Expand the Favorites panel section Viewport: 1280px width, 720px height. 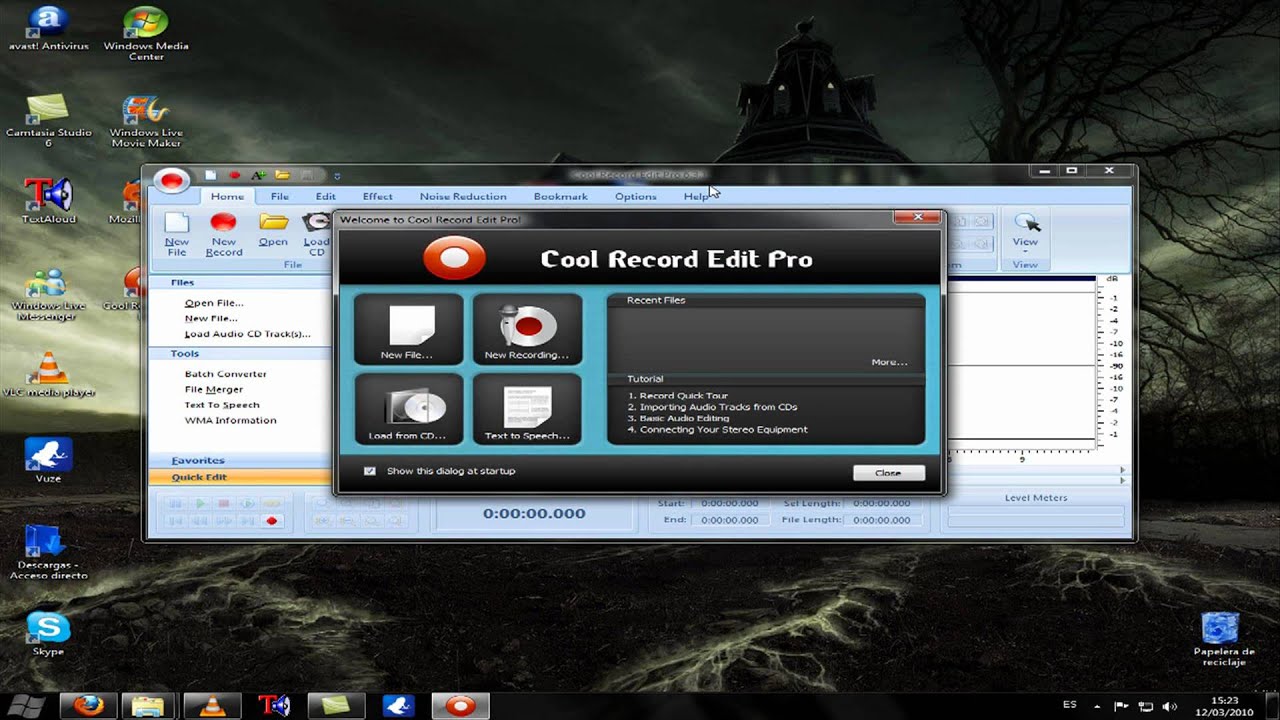click(240, 461)
